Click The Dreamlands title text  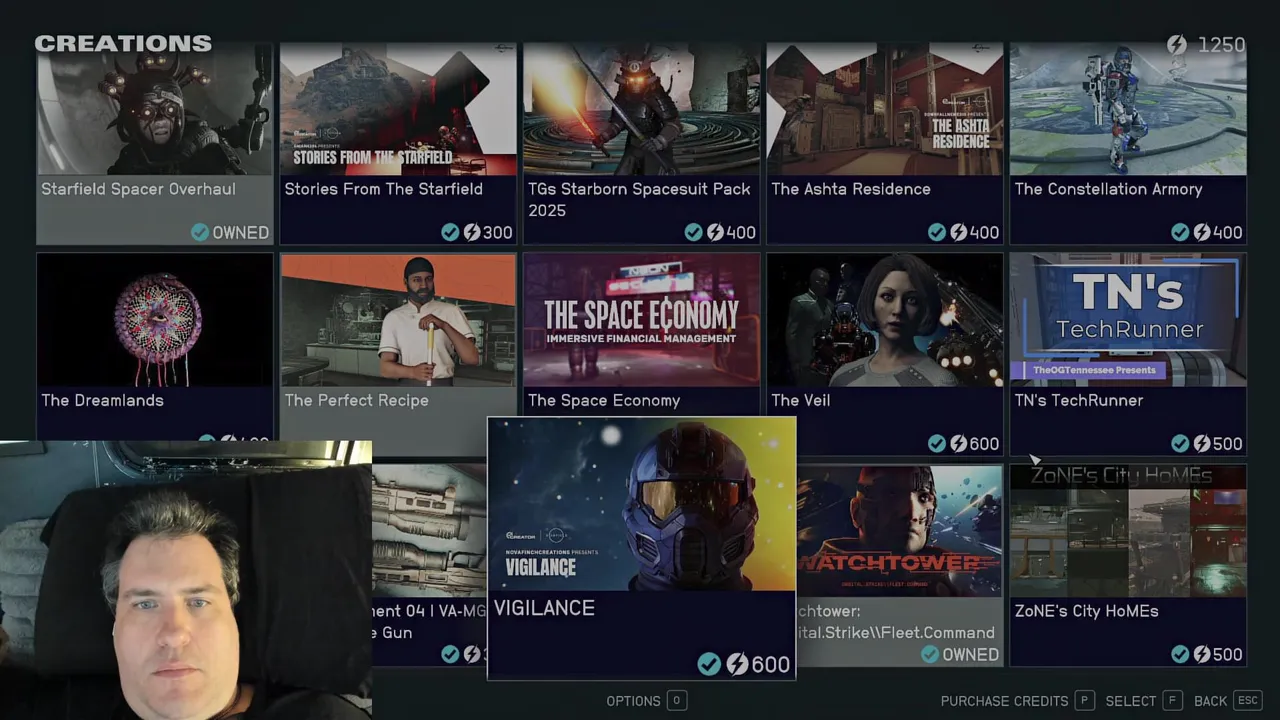[102, 400]
